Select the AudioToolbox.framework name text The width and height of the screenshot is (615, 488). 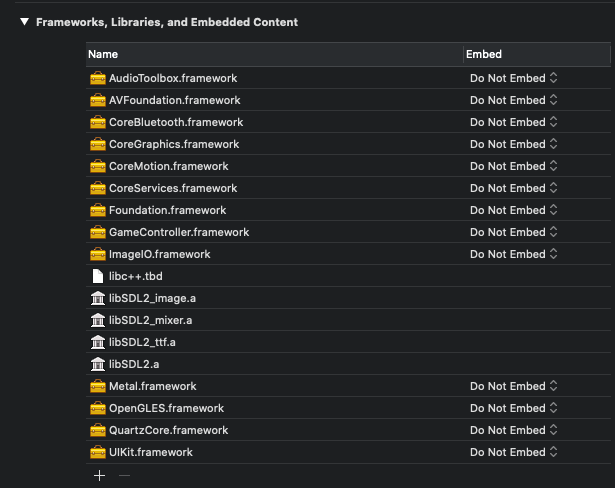pos(173,78)
